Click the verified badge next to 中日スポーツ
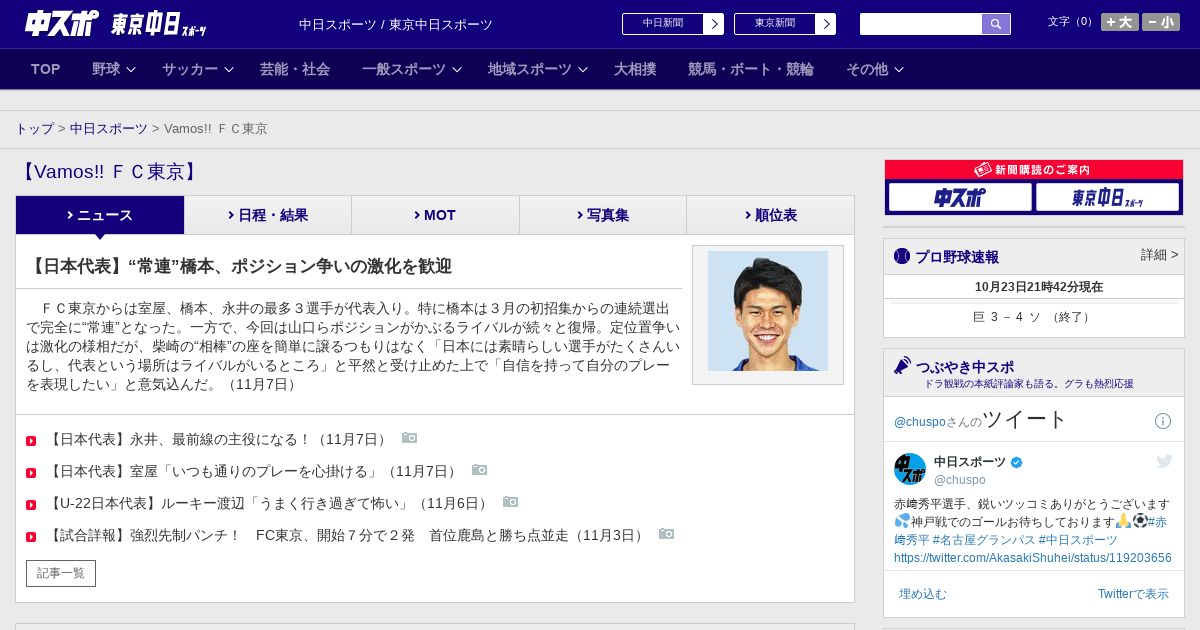 pos(1017,462)
